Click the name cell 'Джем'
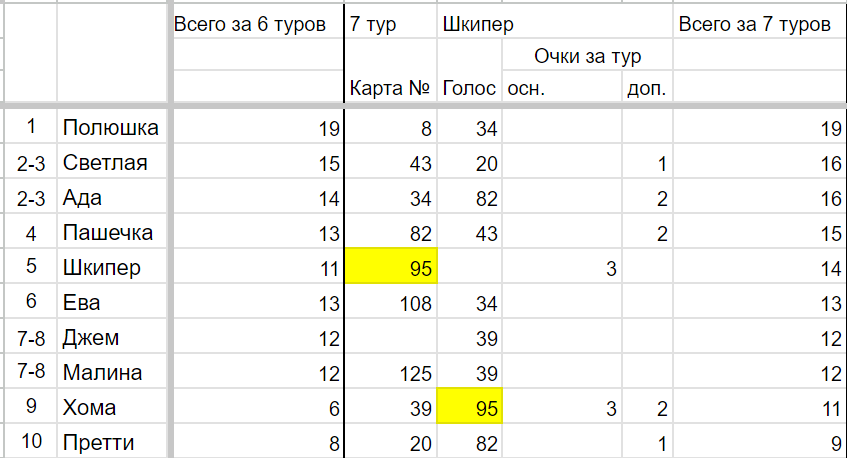The width and height of the screenshot is (847, 458). pyautogui.click(x=112, y=336)
